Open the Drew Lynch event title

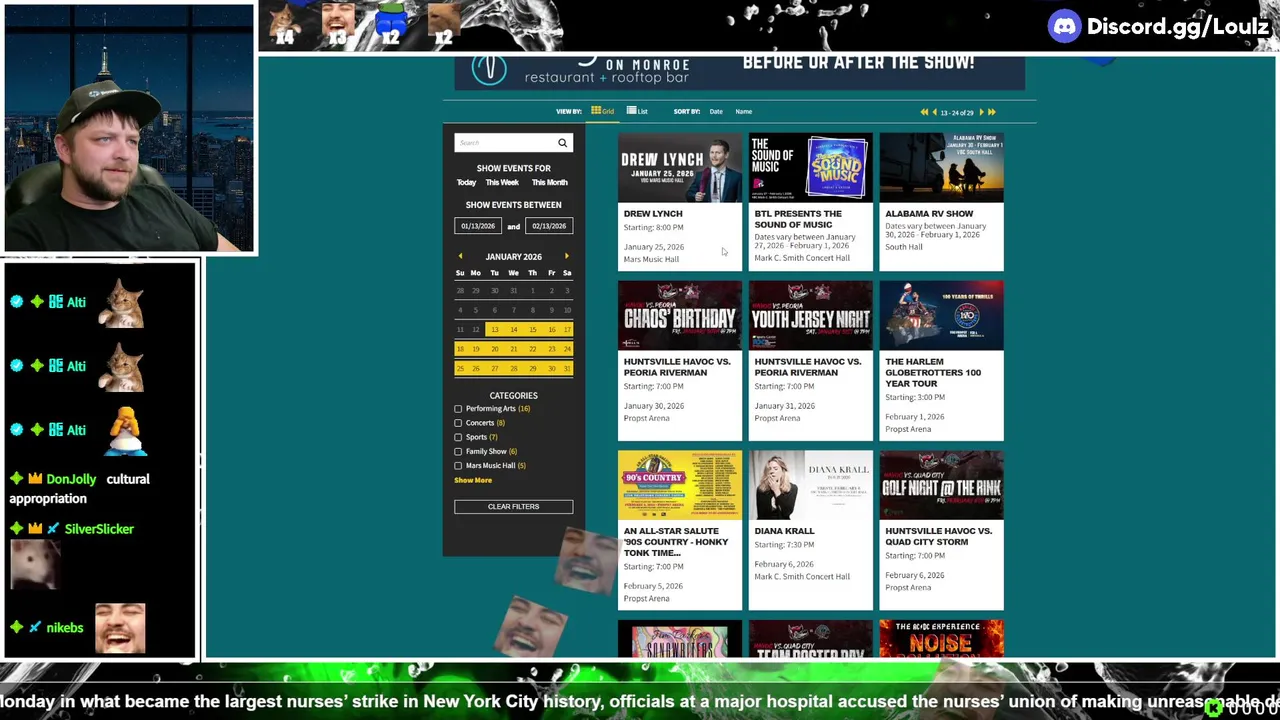point(653,214)
